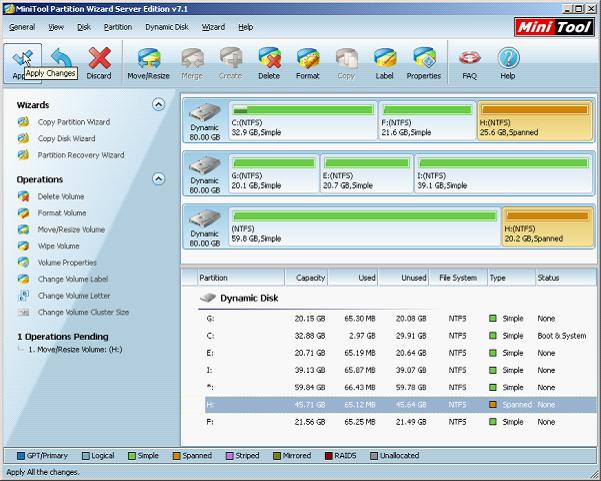The image size is (601, 481).
Task: Select the I: 39.1 GB volume block
Action: (x=503, y=174)
